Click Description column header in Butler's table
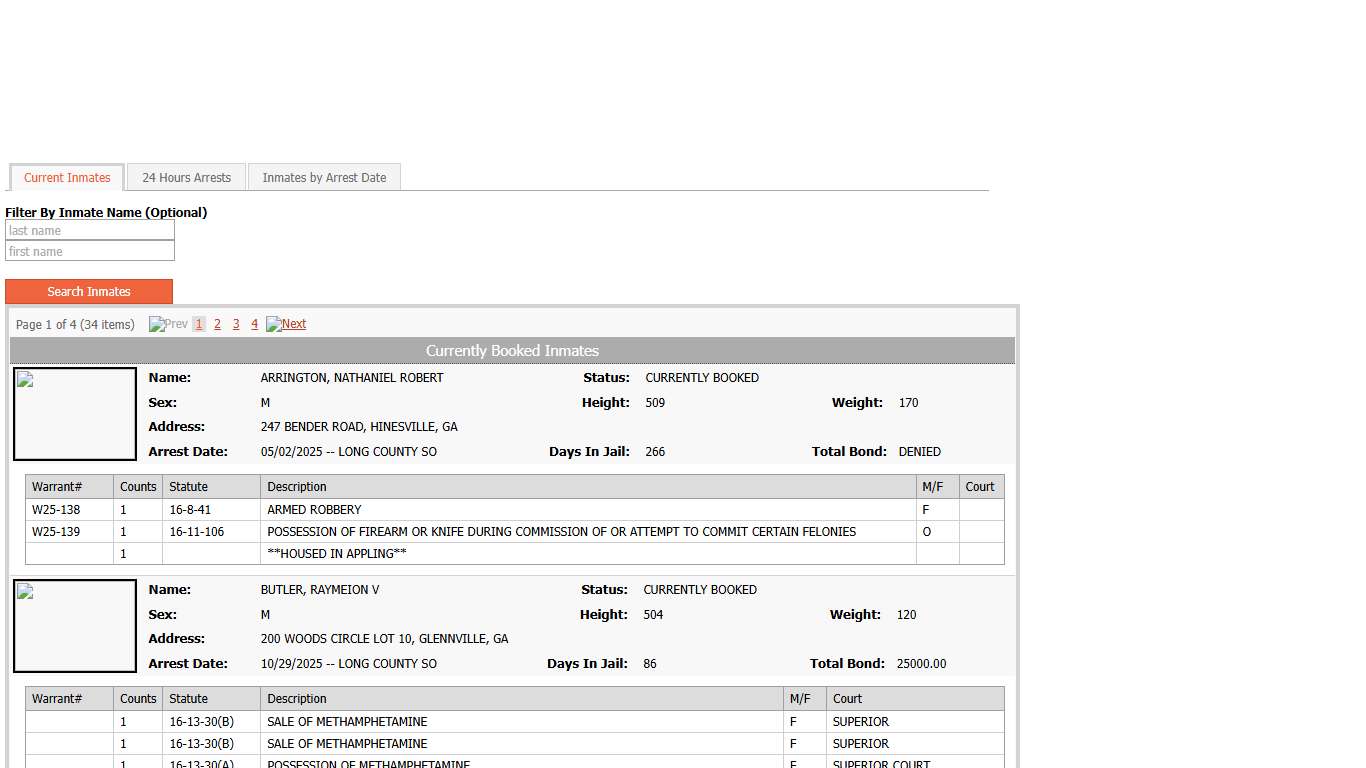 click(297, 699)
